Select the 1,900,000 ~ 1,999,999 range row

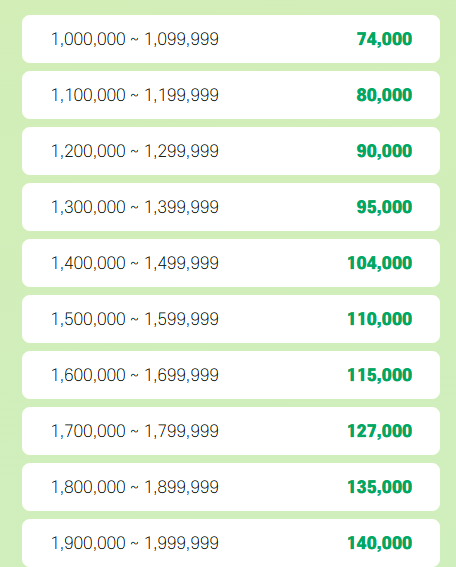tap(231, 543)
